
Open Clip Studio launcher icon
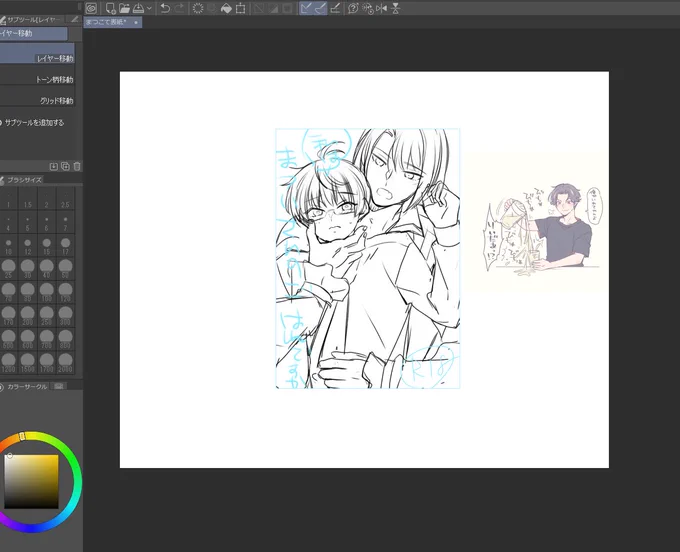[91, 8]
